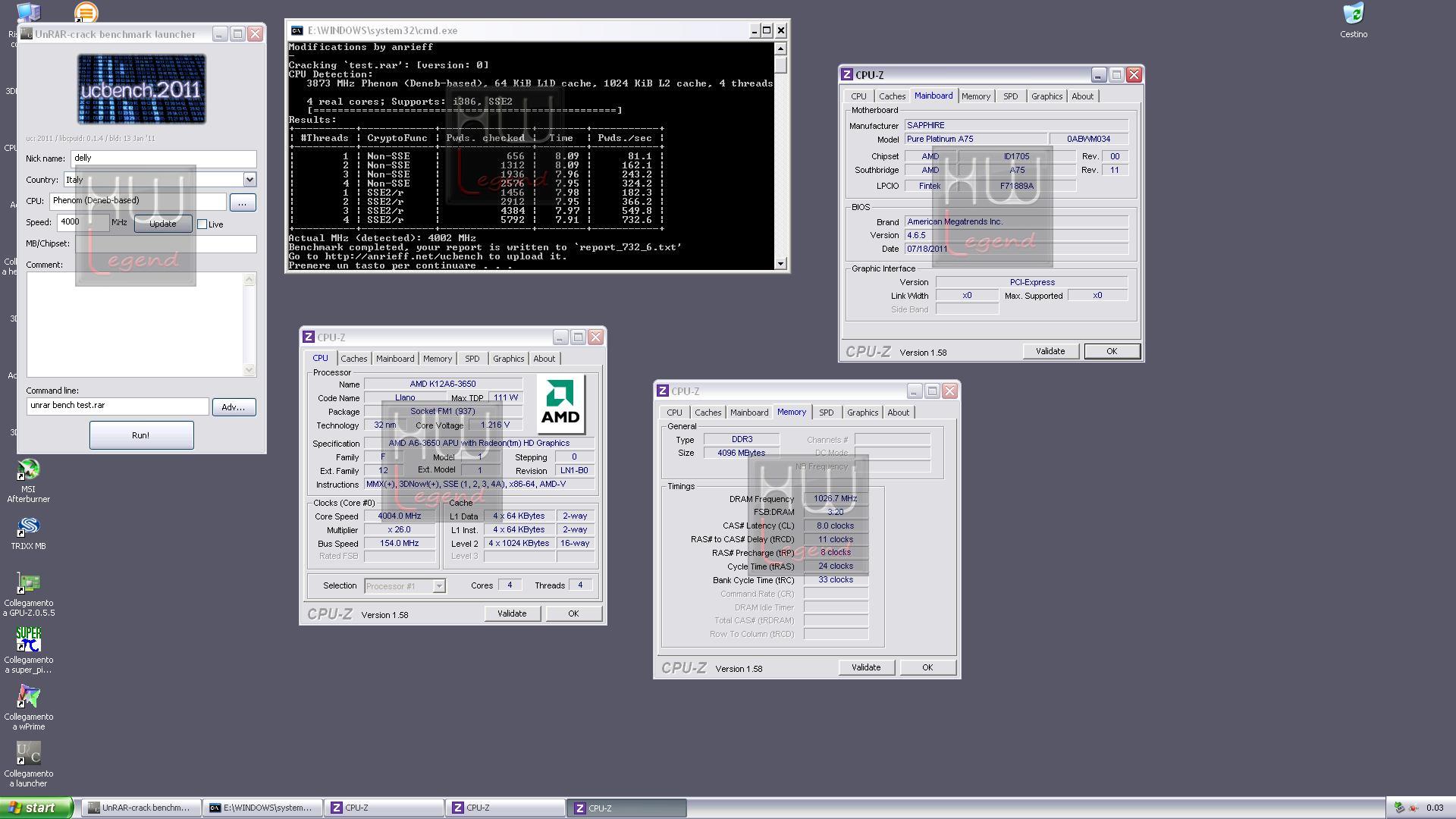Click the CPU-Z processor window title icon
Viewport: 1456px width, 819px height.
coord(308,337)
